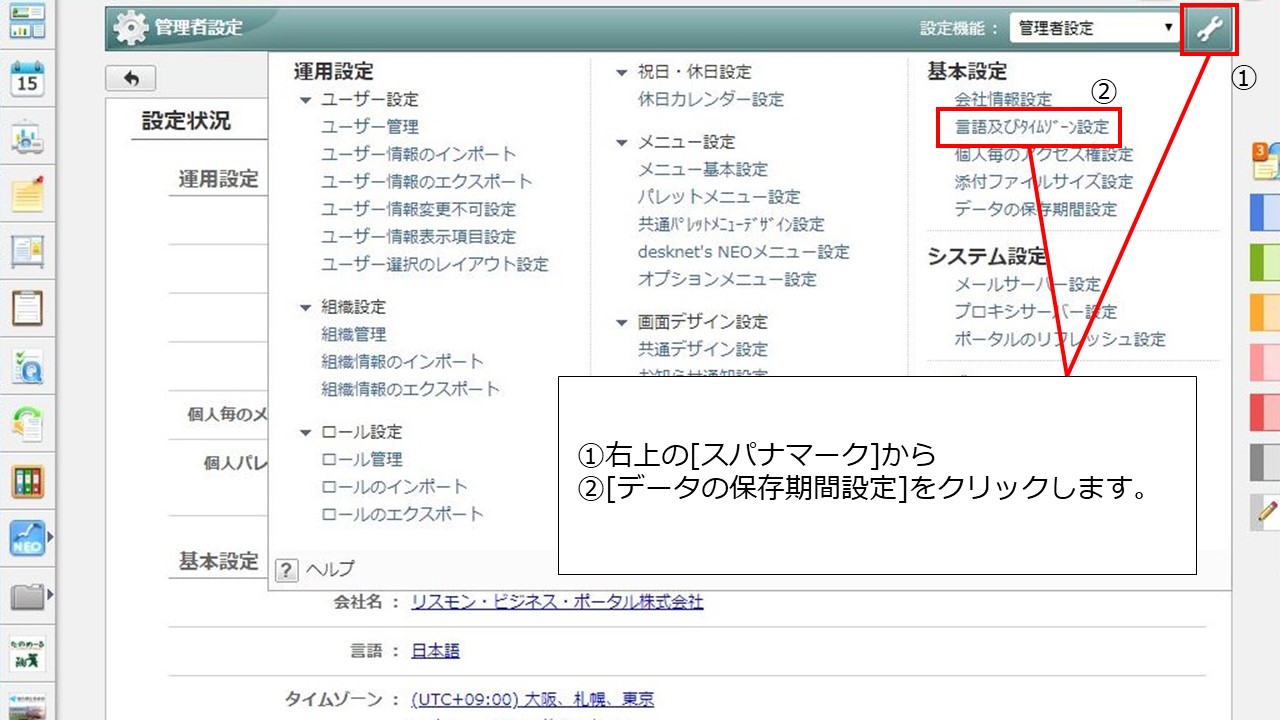The height and width of the screenshot is (720, 1280).
Task: Select the green sticky note color
Action: (1266, 262)
